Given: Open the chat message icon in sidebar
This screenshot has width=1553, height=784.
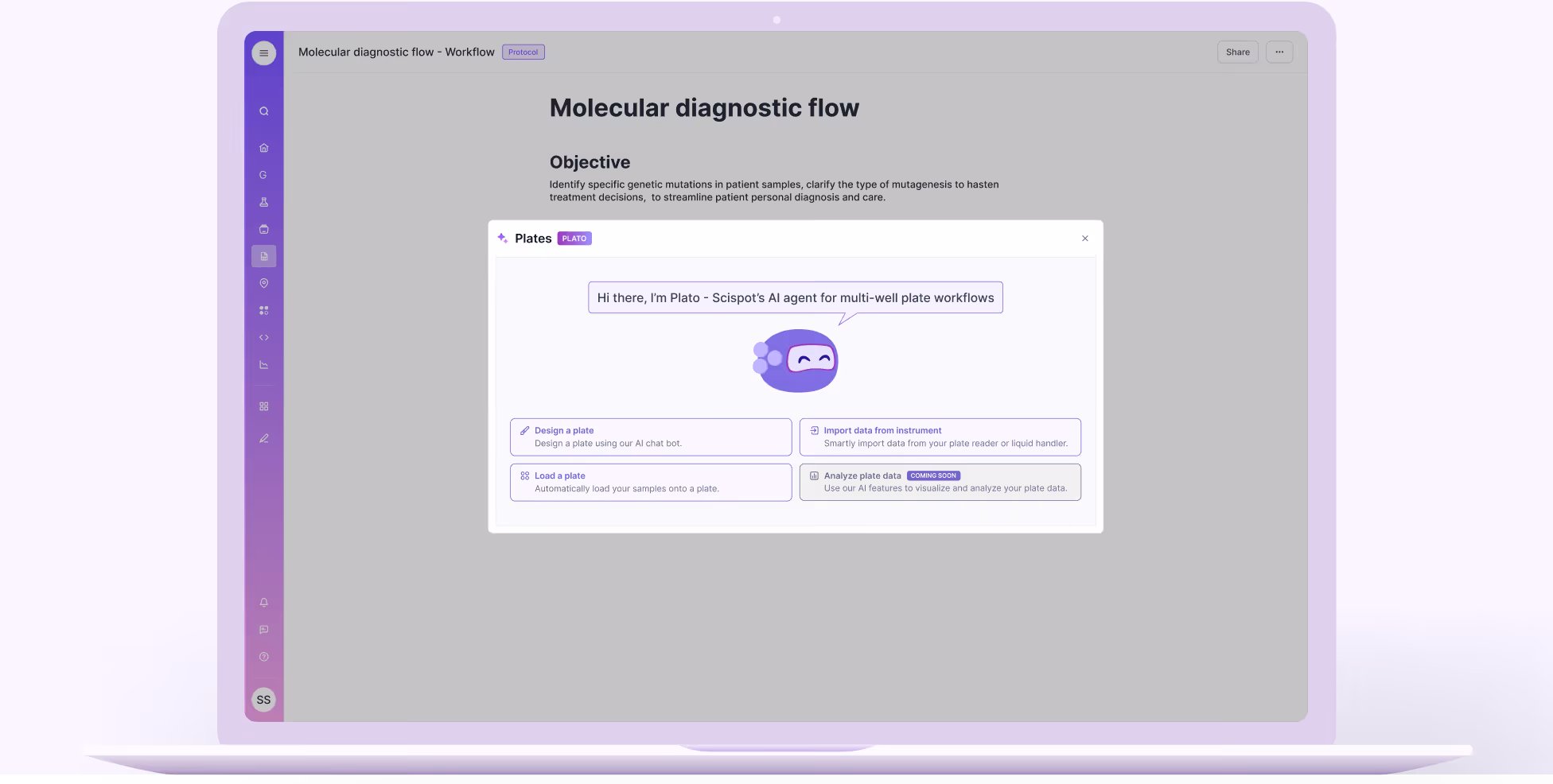Looking at the screenshot, I should (x=263, y=630).
